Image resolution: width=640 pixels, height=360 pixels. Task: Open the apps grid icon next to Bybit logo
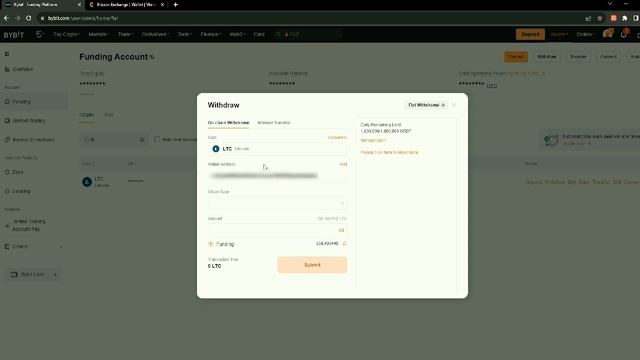[x=39, y=34]
